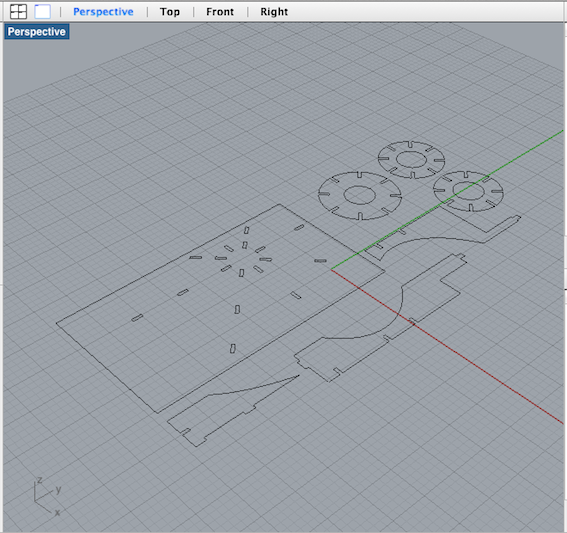Select the single viewport layout icon

click(x=43, y=12)
